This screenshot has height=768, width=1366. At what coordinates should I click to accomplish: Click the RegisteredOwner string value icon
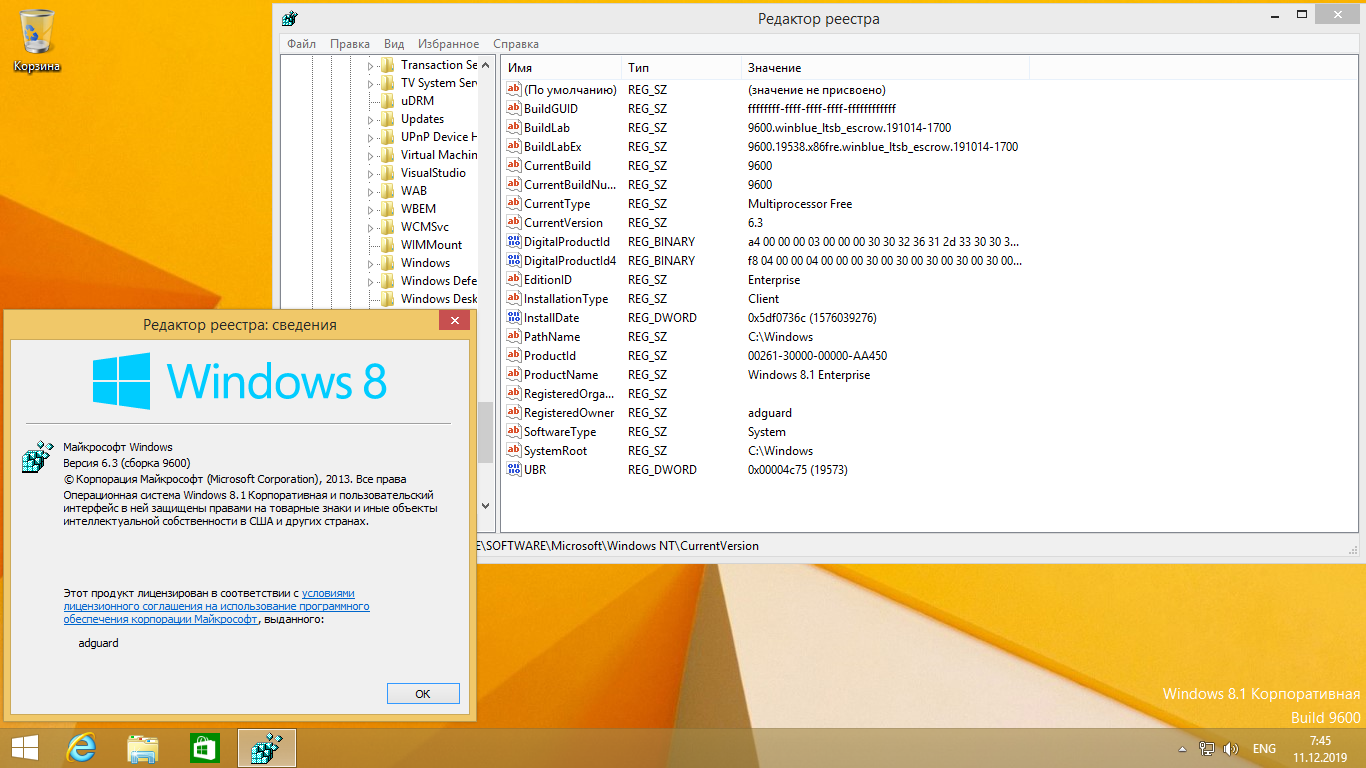coord(514,412)
